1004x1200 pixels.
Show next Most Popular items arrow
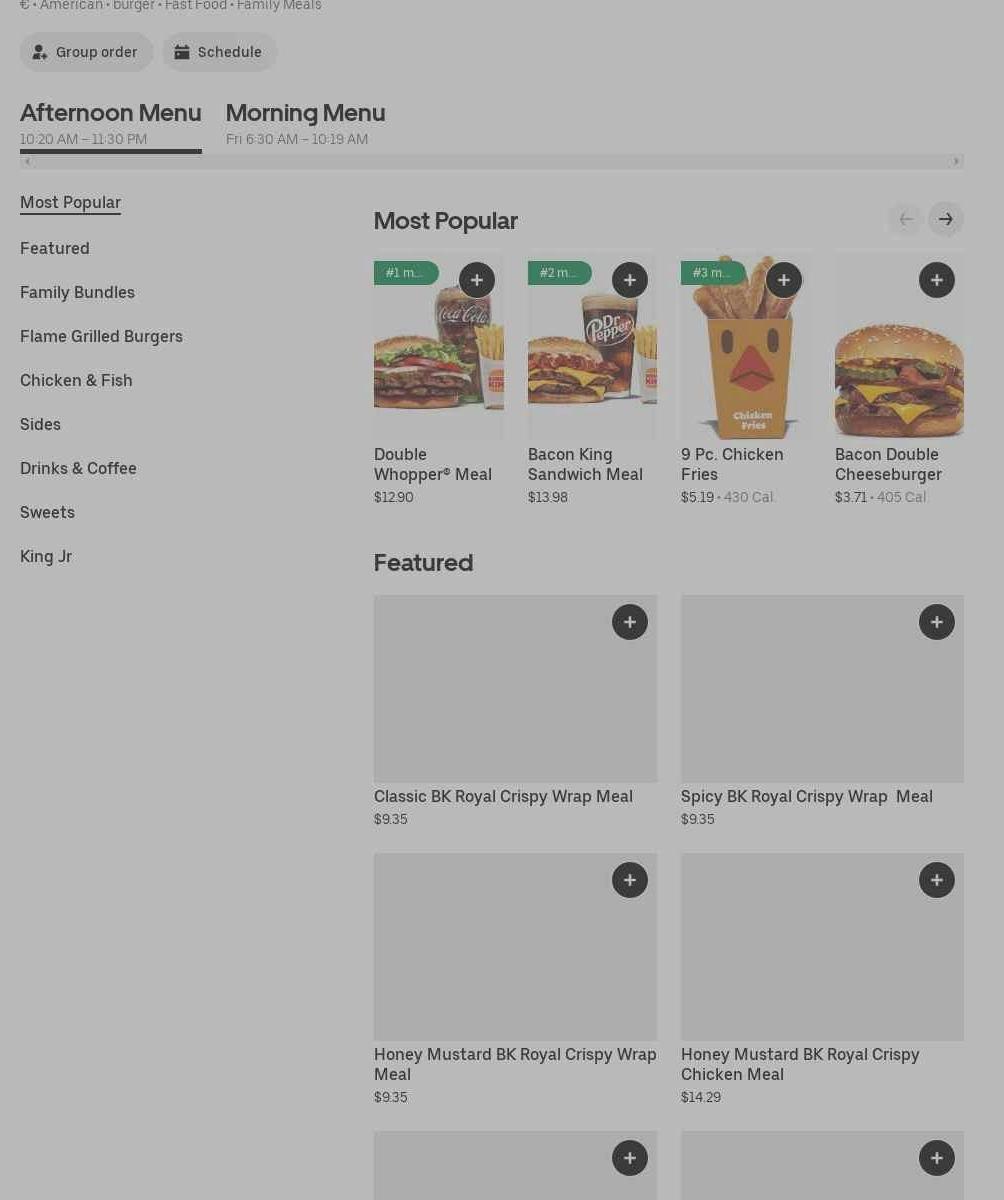946,219
